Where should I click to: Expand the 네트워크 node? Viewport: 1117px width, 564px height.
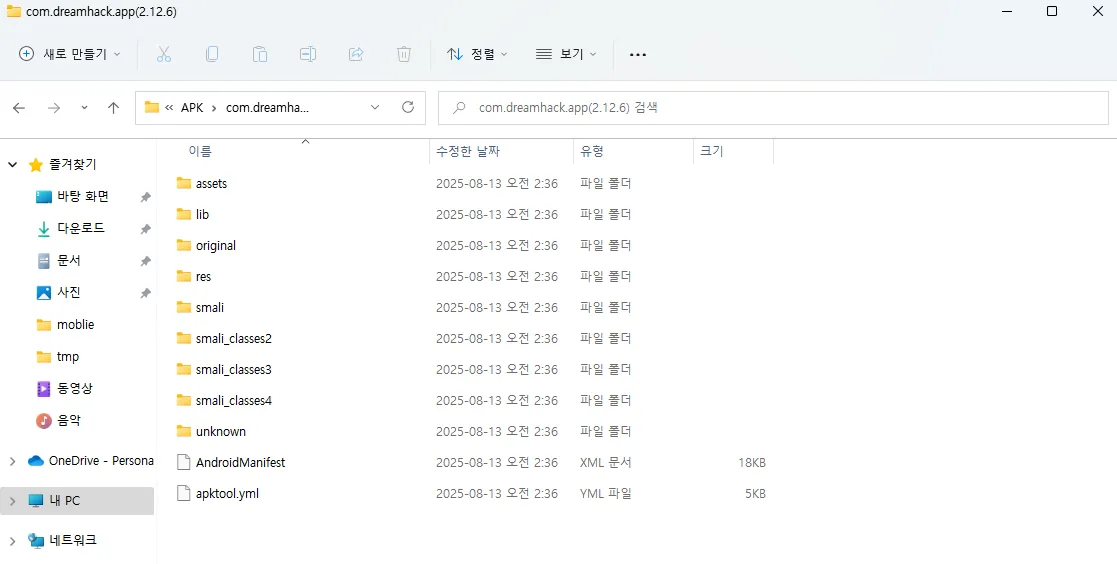coord(12,540)
